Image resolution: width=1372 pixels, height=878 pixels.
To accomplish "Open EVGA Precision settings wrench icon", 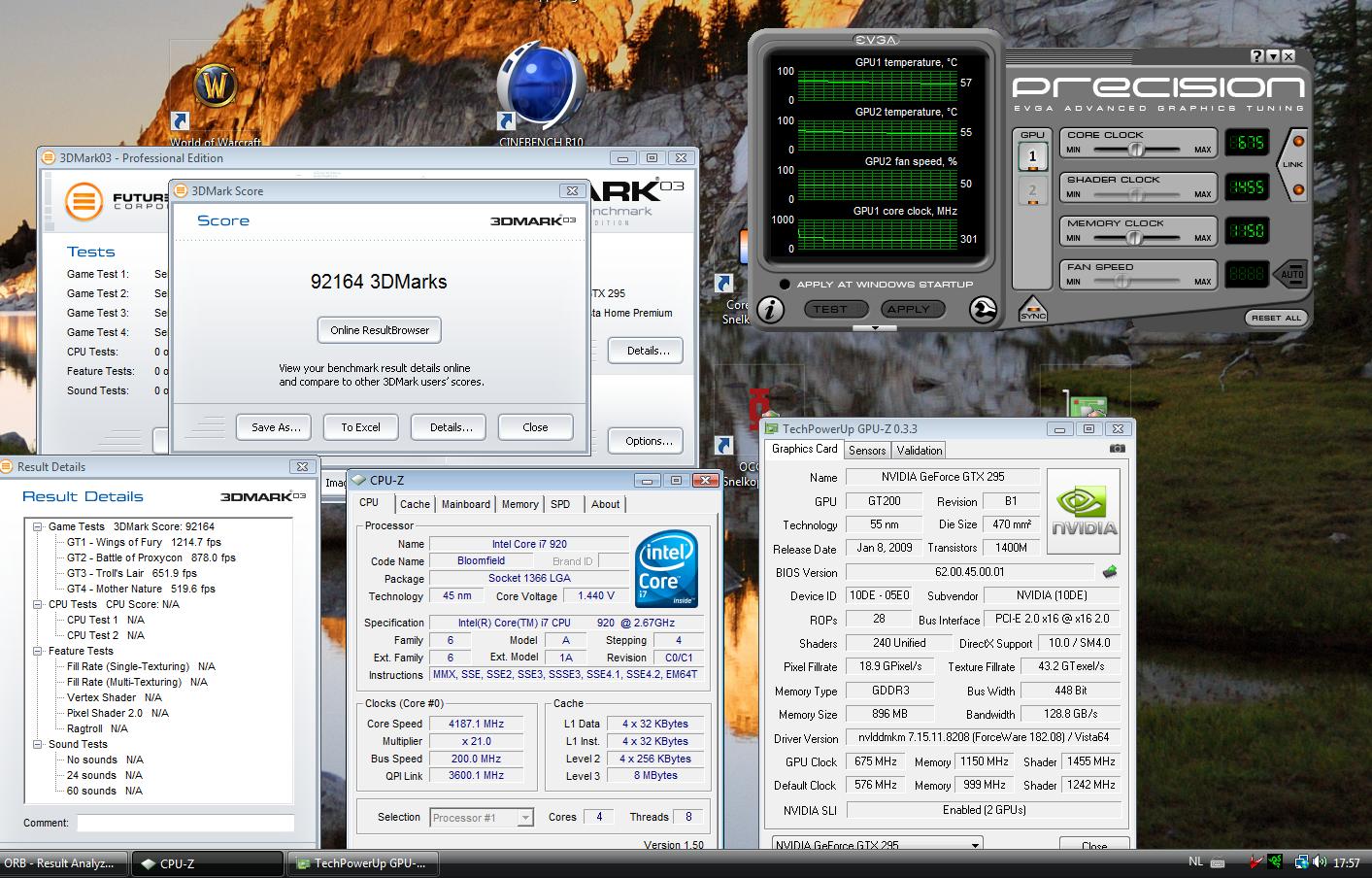I will (x=983, y=310).
